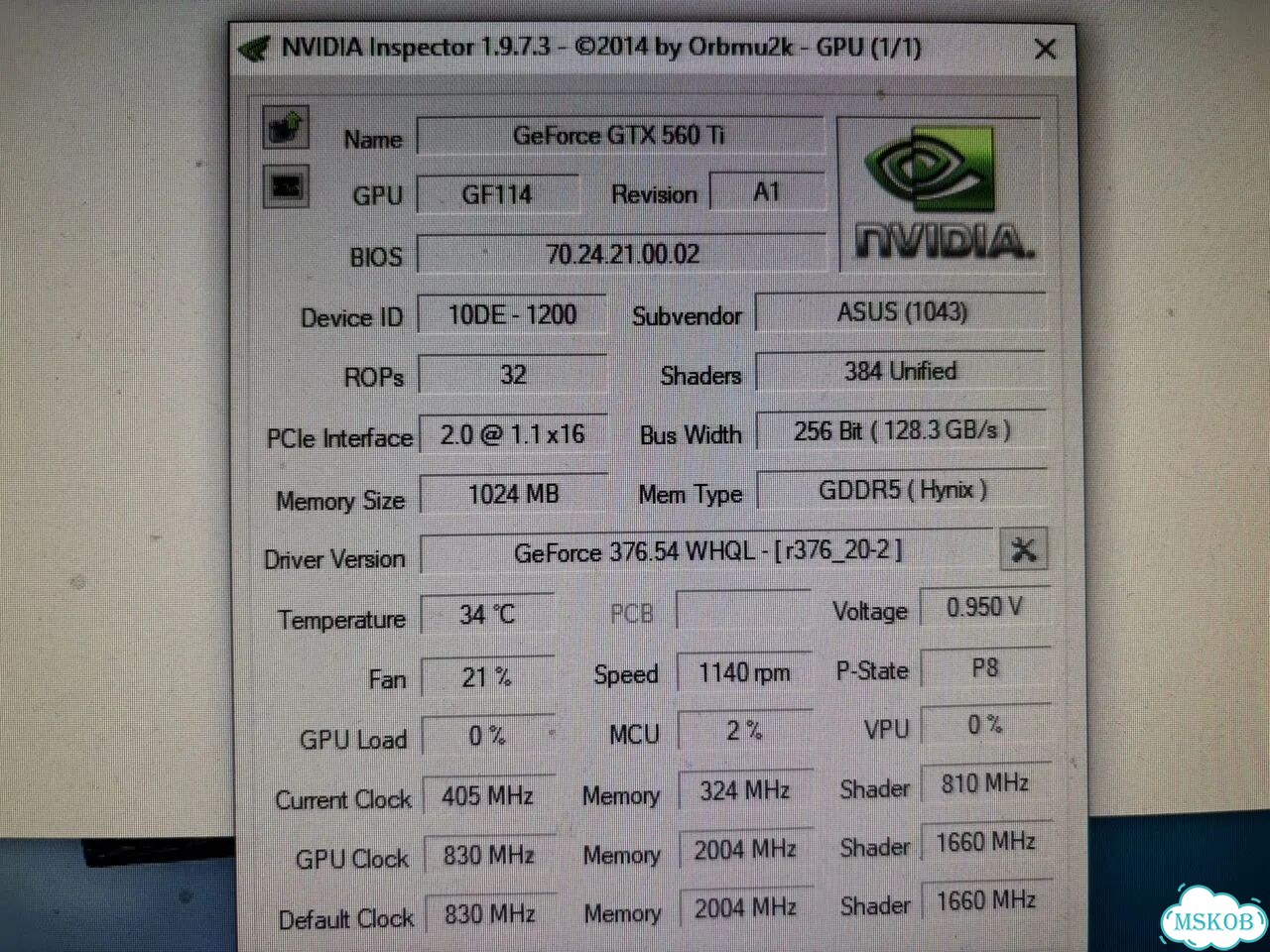Click the "Driver Version" label
The image size is (1270, 952).
pyautogui.click(x=334, y=559)
